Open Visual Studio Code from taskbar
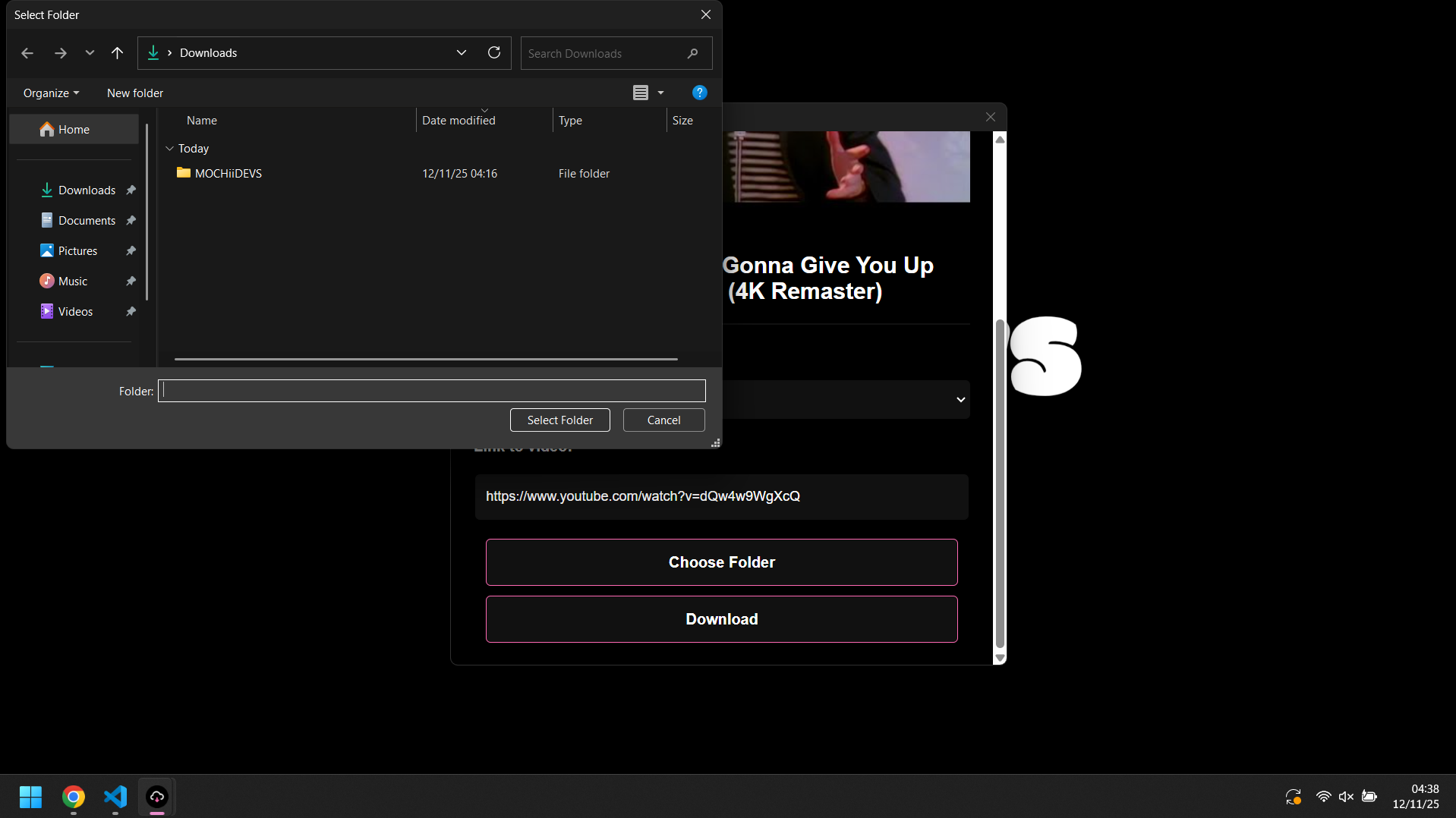Image resolution: width=1456 pixels, height=818 pixels. pyautogui.click(x=115, y=797)
